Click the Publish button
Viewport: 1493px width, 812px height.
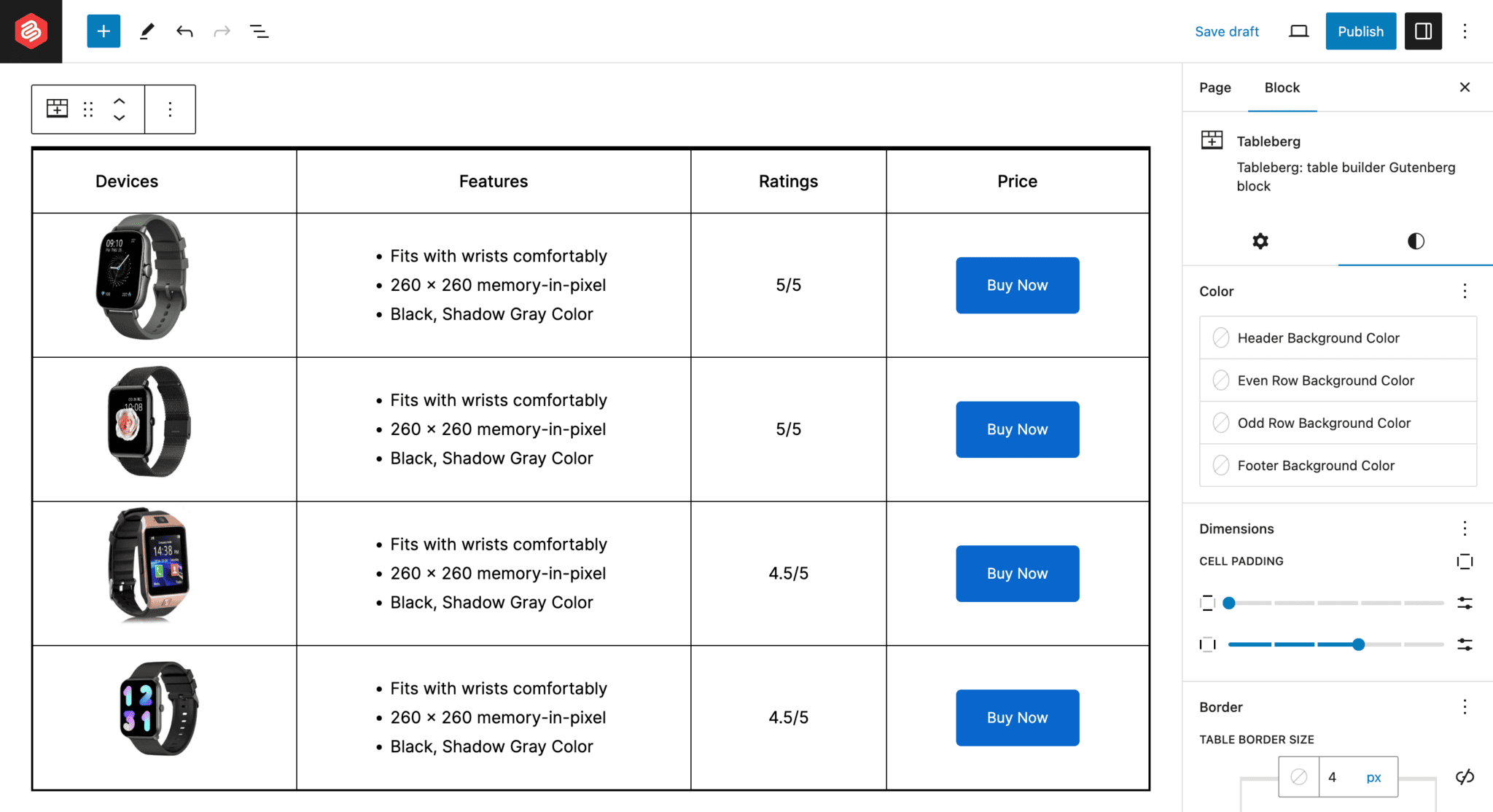click(1360, 31)
